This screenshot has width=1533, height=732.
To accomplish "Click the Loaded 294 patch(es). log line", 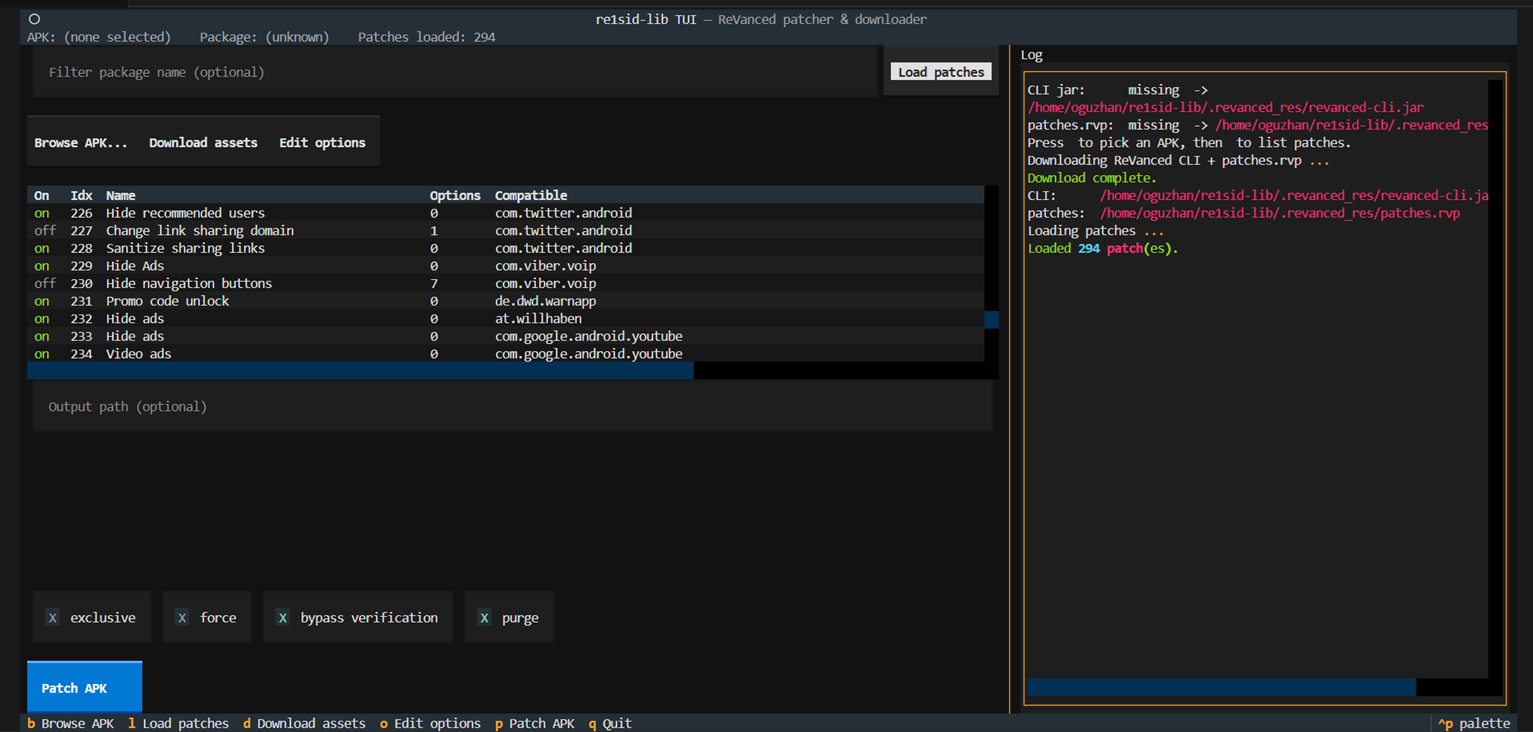I will [1103, 248].
